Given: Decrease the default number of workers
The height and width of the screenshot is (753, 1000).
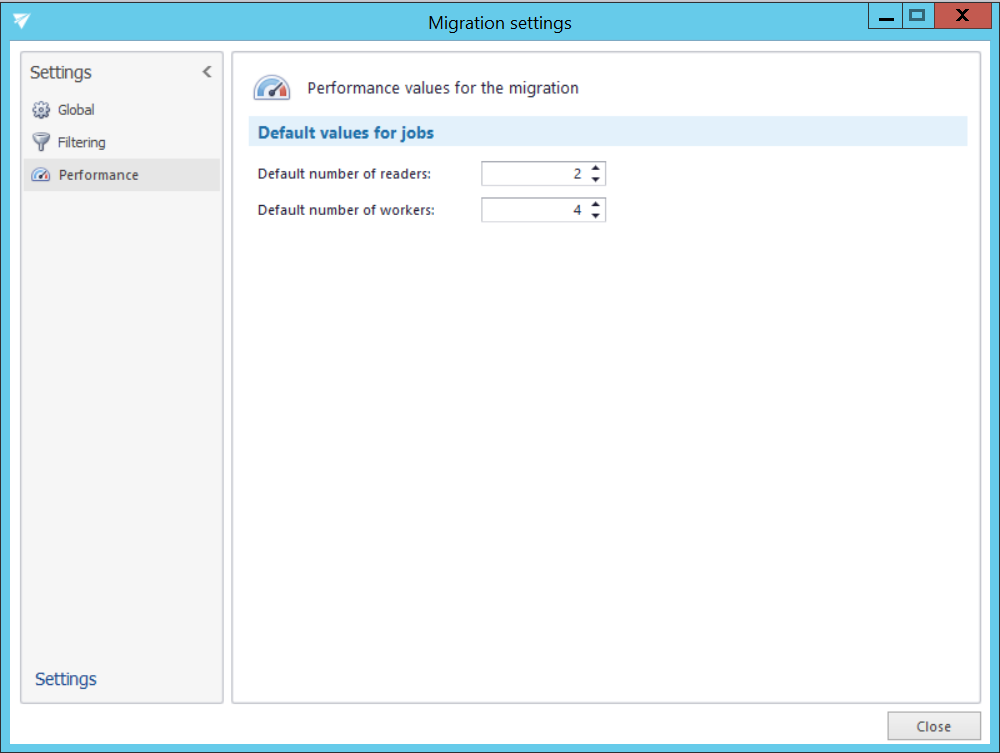Looking at the screenshot, I should (x=596, y=216).
